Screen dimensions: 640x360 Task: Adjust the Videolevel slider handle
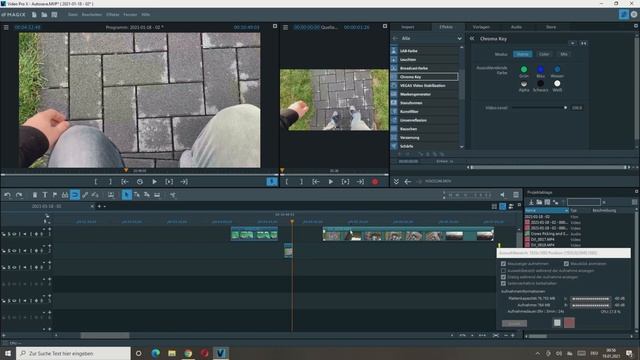(x=565, y=108)
